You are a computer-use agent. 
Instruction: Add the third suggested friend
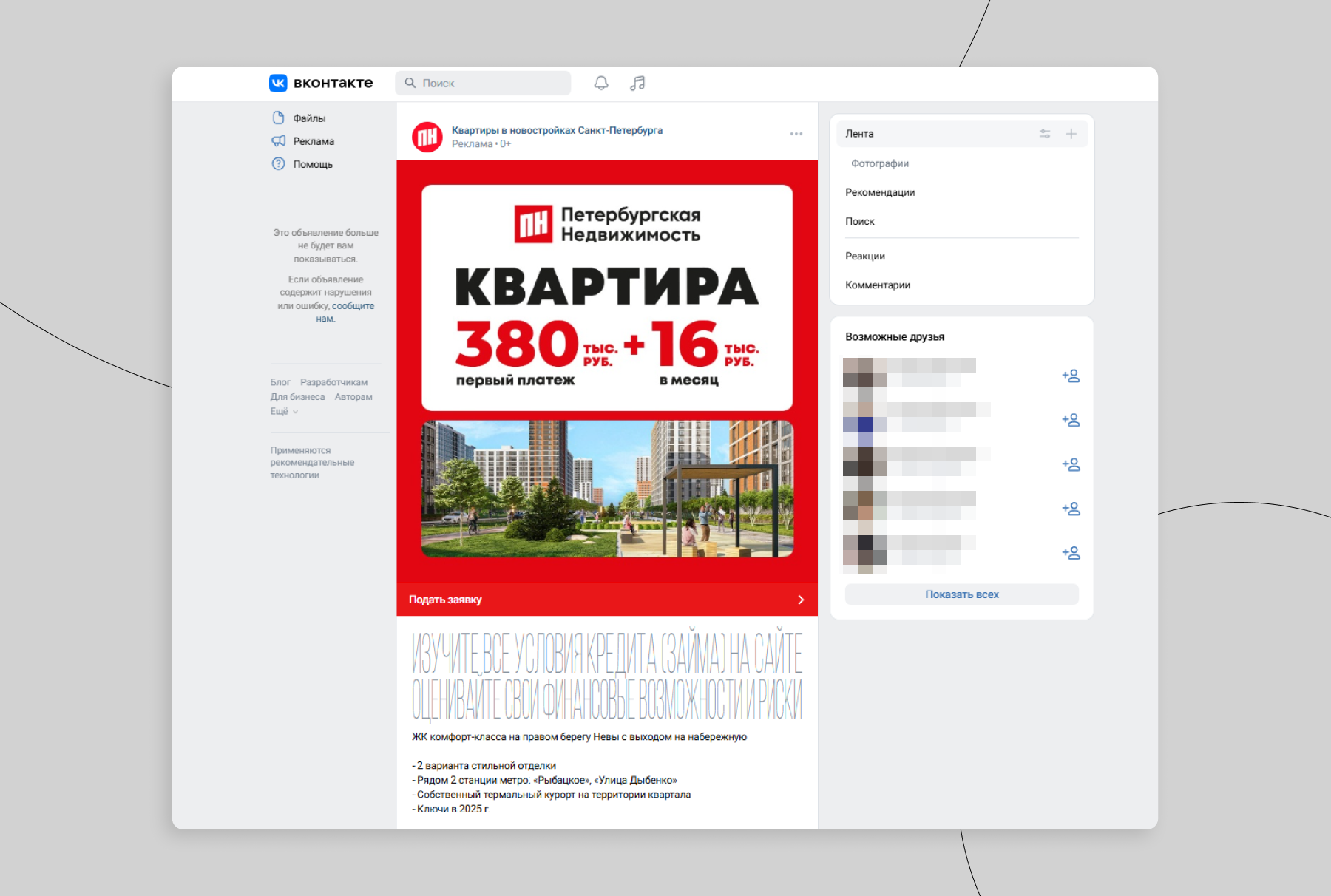[1071, 465]
